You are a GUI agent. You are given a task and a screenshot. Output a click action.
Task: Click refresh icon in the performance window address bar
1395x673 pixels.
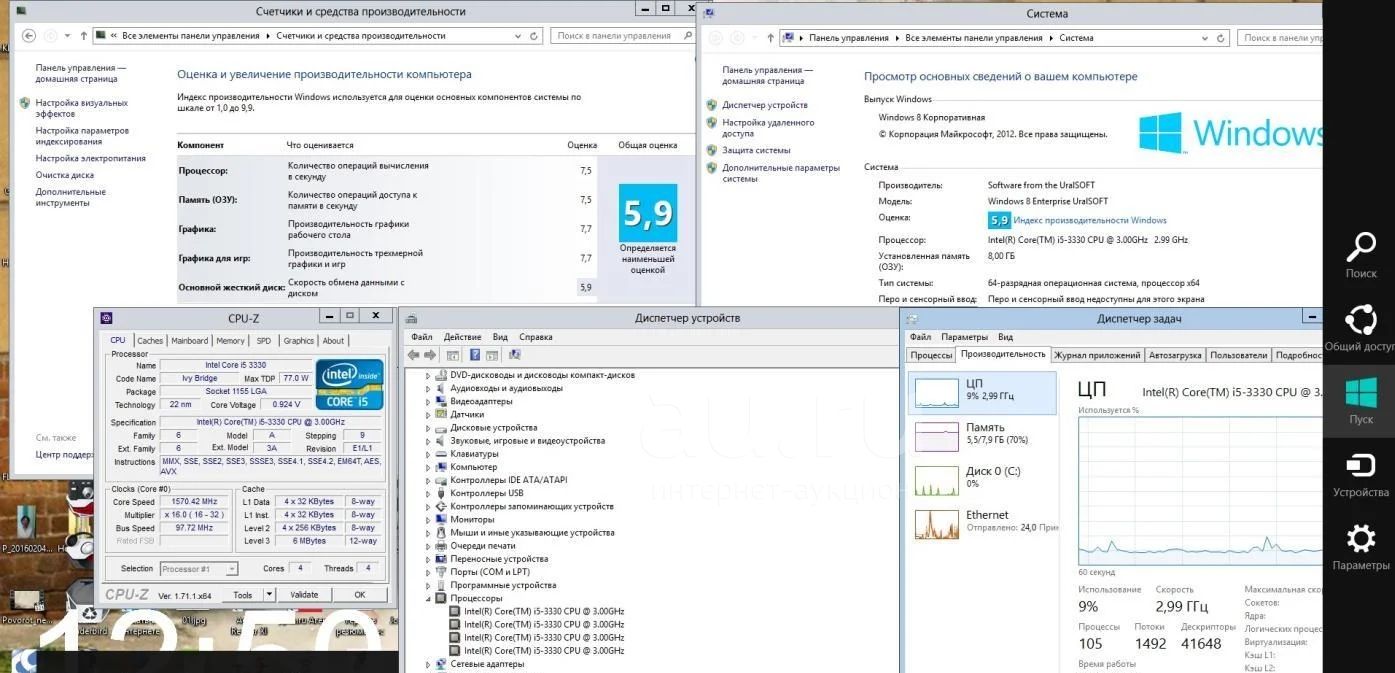(534, 36)
